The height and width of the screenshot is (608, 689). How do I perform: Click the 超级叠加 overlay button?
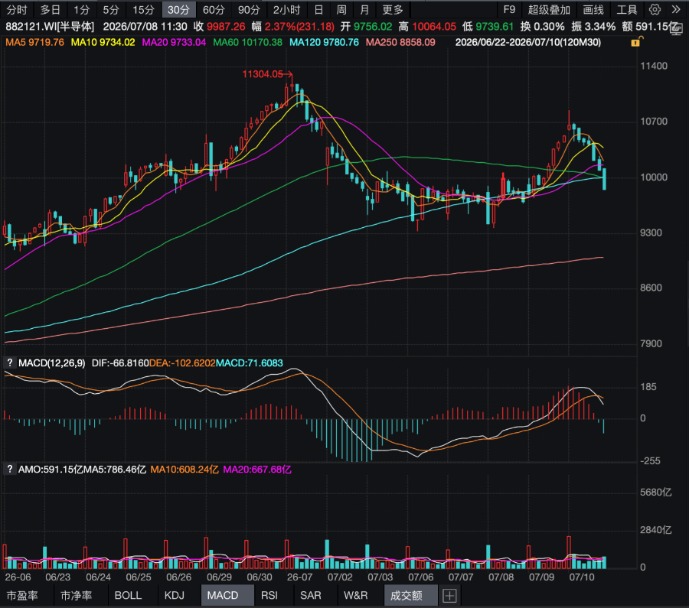click(x=549, y=10)
